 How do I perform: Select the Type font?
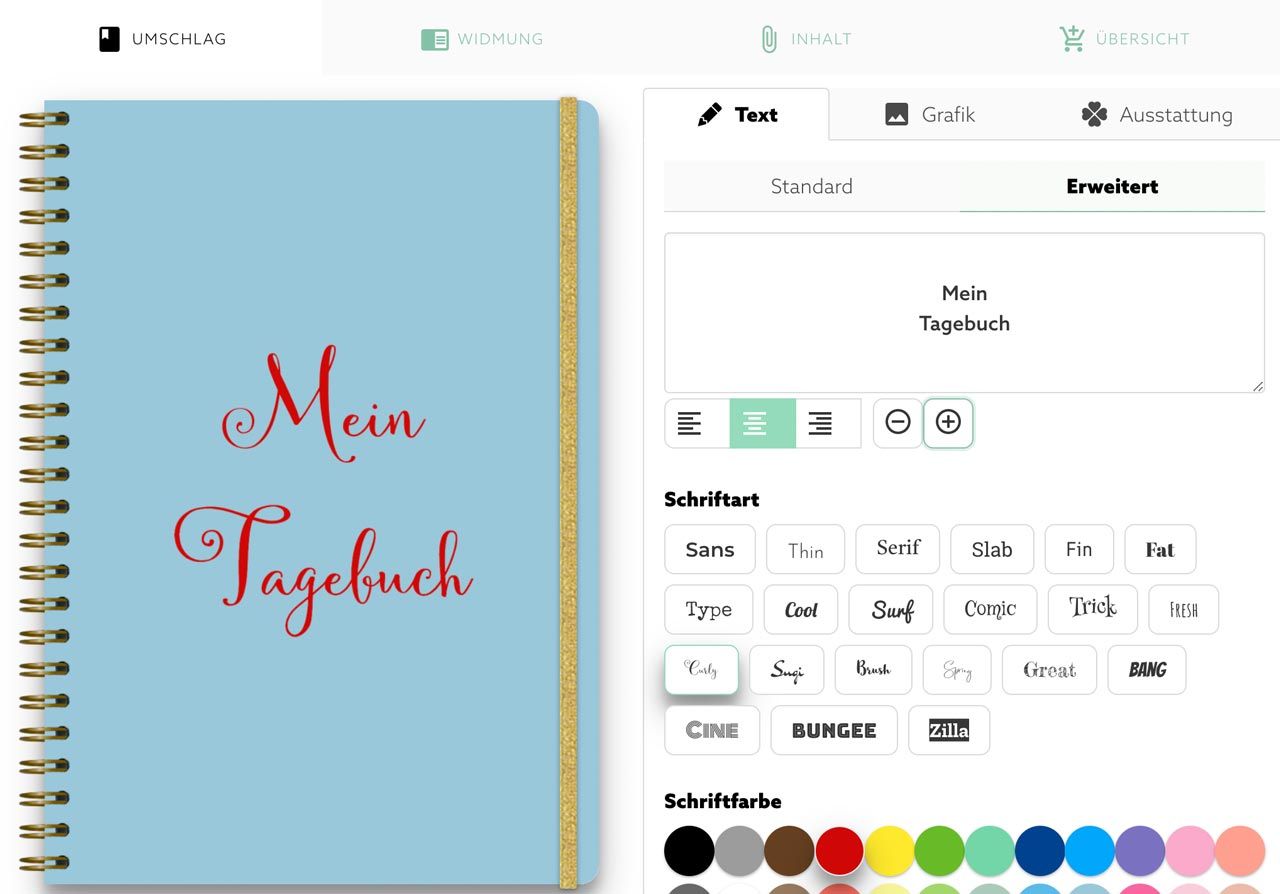coord(709,609)
